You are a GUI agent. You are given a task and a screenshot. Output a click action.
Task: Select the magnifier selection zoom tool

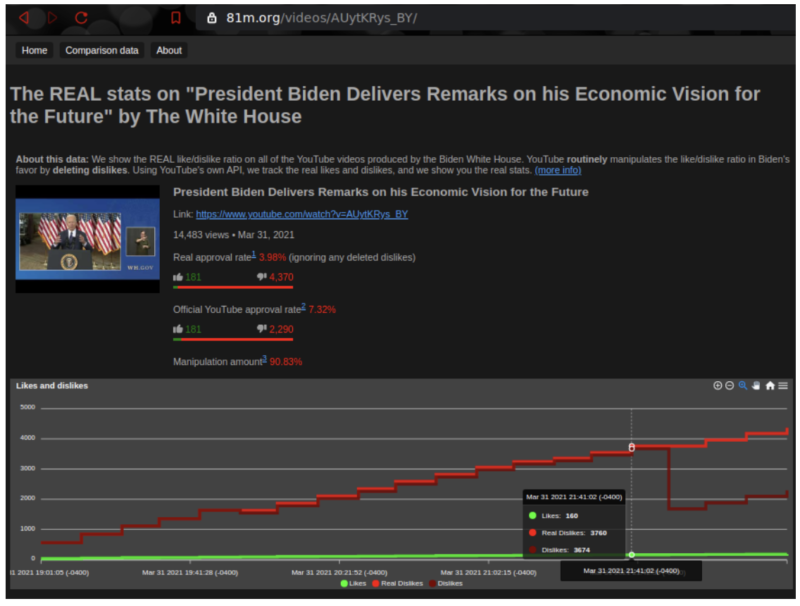pos(743,386)
